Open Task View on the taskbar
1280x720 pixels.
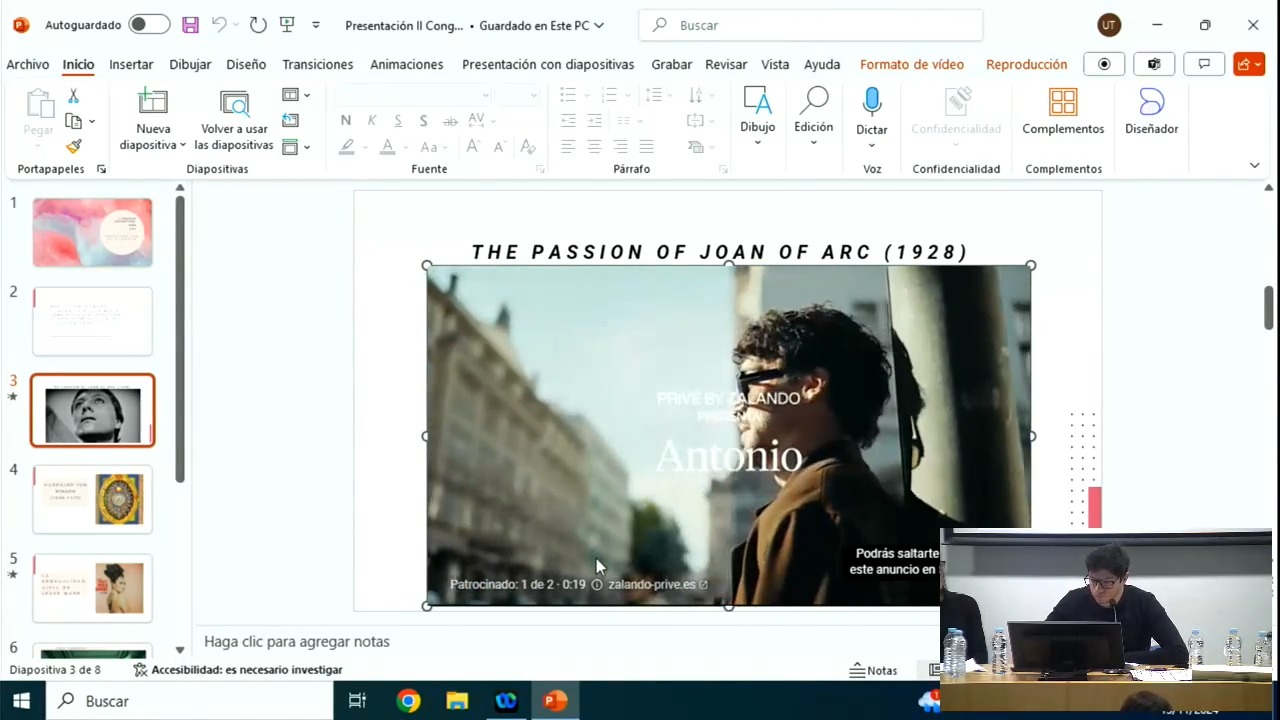357,701
